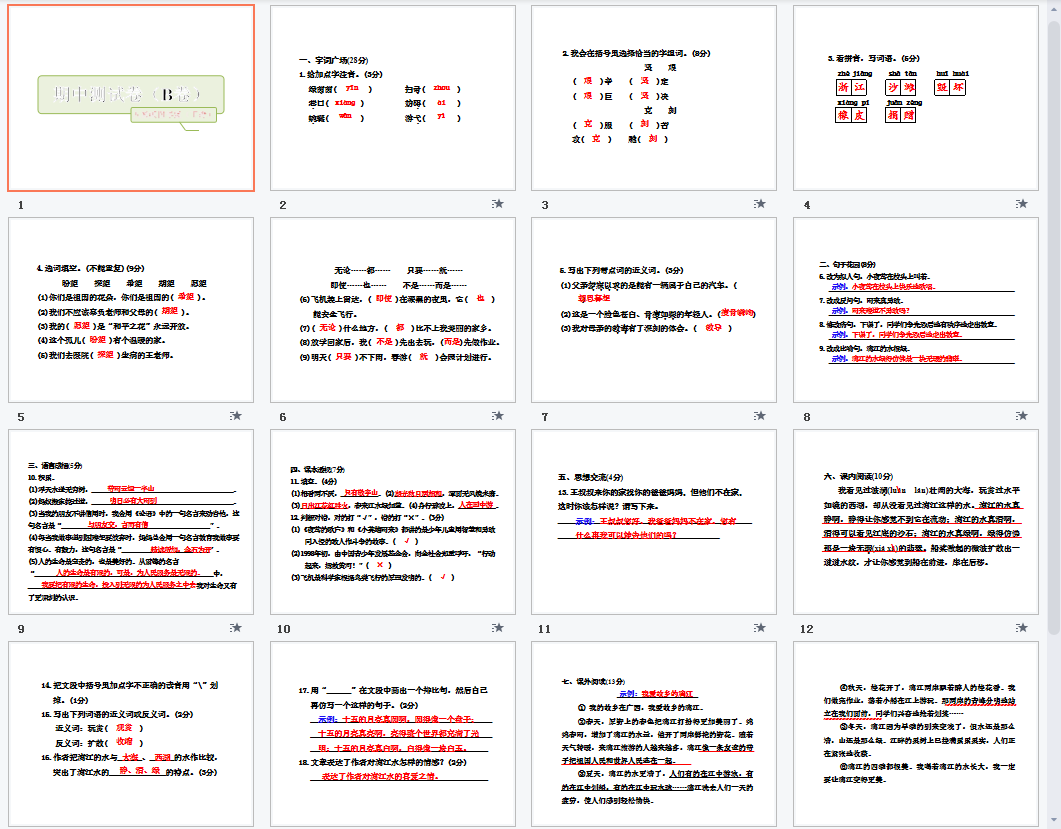Select the last slide thumbnail in bottom row

(x=915, y=734)
